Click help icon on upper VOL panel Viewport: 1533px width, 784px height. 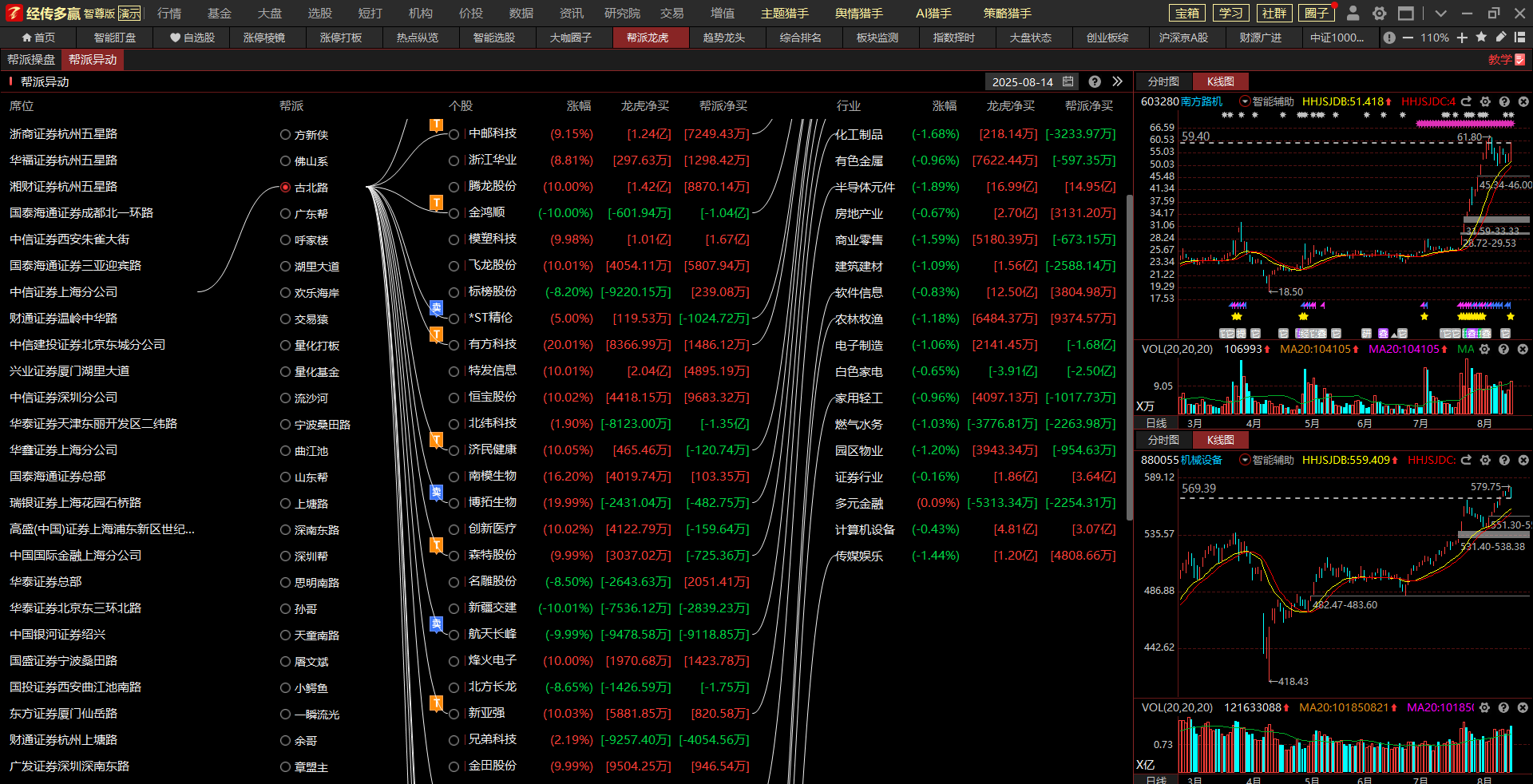1504,349
